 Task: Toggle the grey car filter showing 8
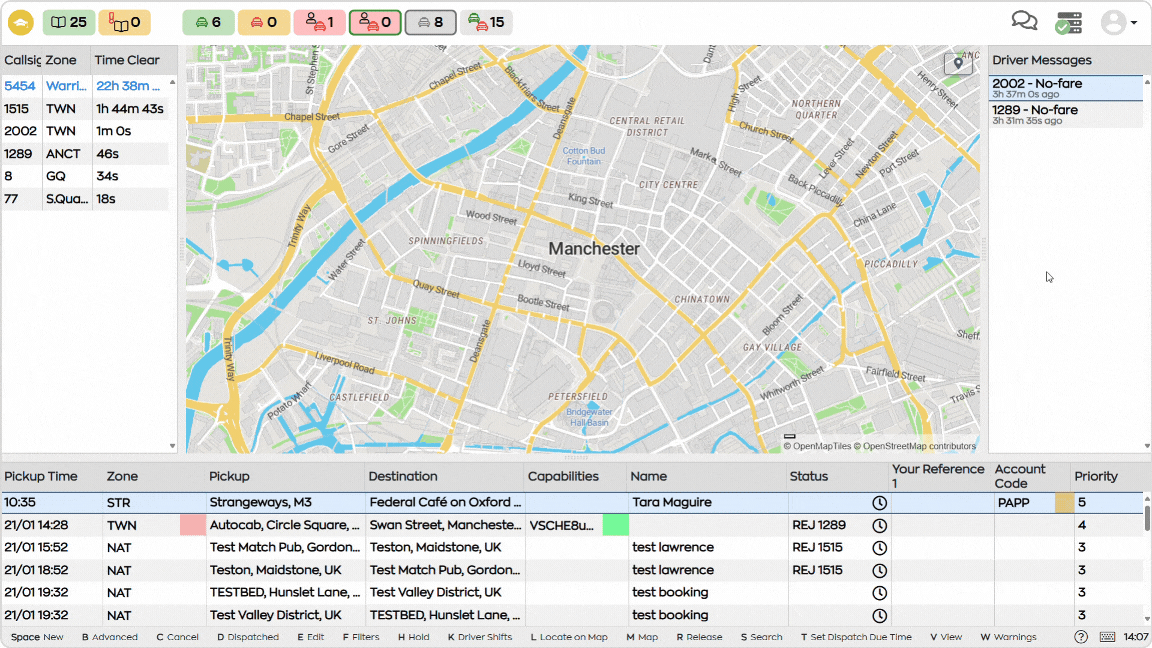[x=431, y=23]
